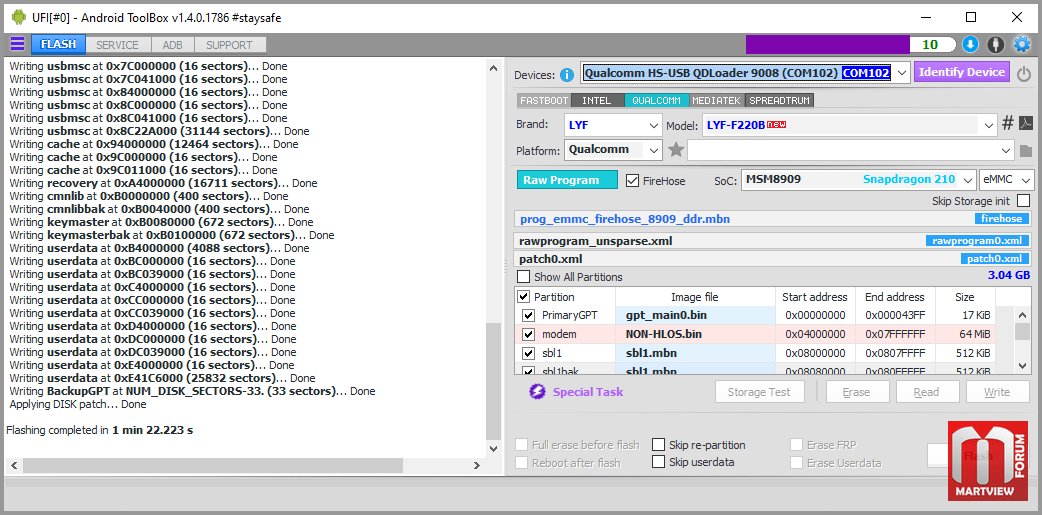Click the log panel horizontal scrollbar

point(213,465)
